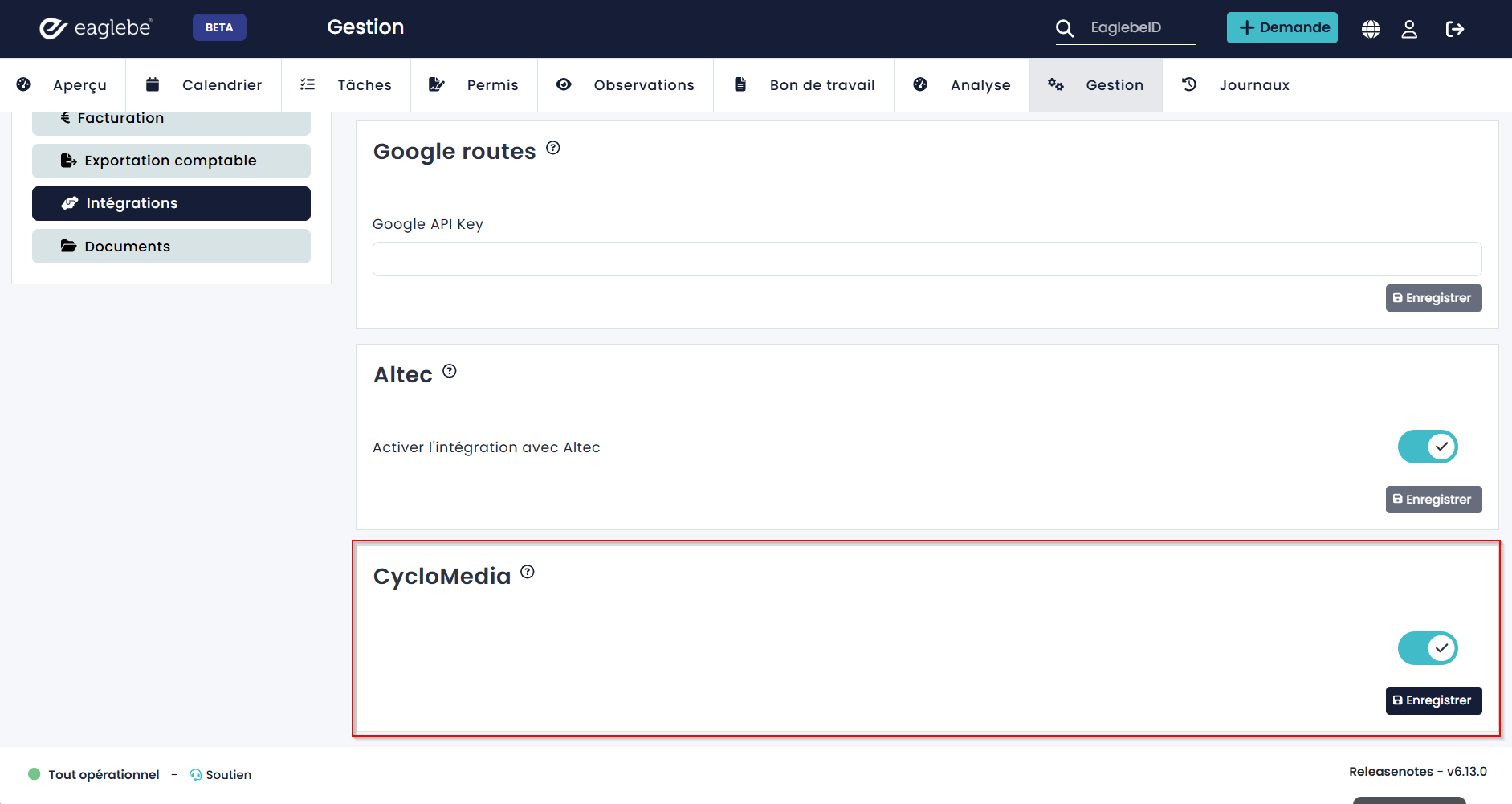Image resolution: width=1512 pixels, height=804 pixels.
Task: Open Documents in the sidebar
Action: 171,246
